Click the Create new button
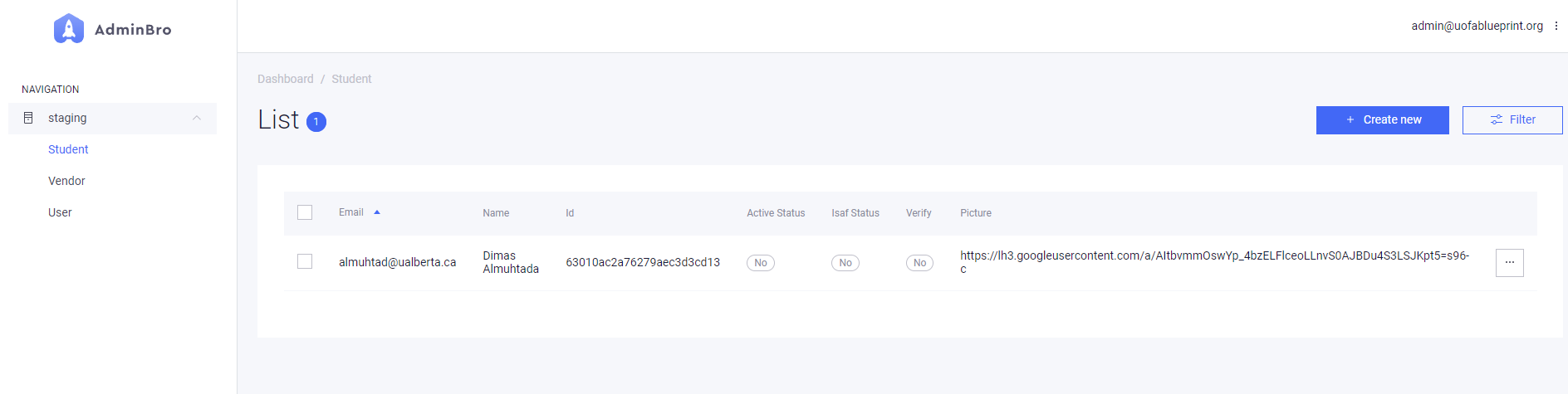The image size is (1568, 394). (x=1382, y=119)
